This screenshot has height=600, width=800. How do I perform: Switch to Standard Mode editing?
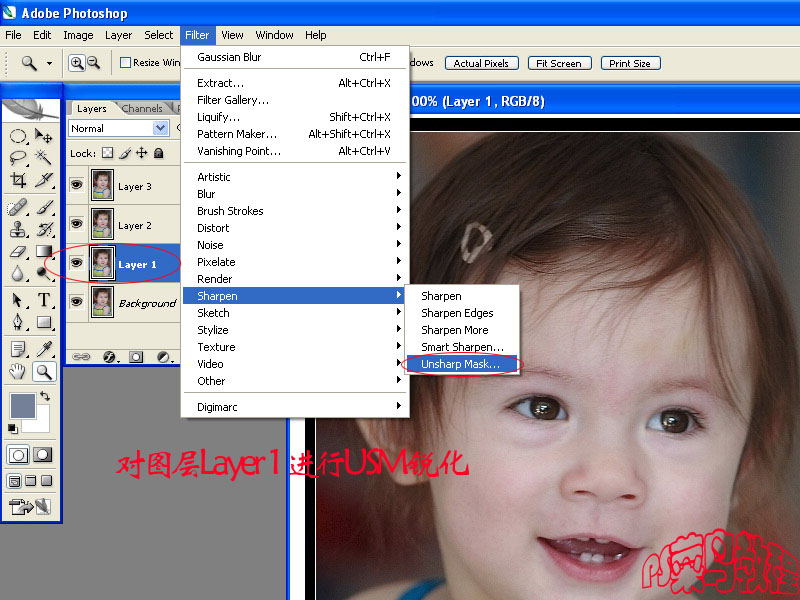(18, 455)
